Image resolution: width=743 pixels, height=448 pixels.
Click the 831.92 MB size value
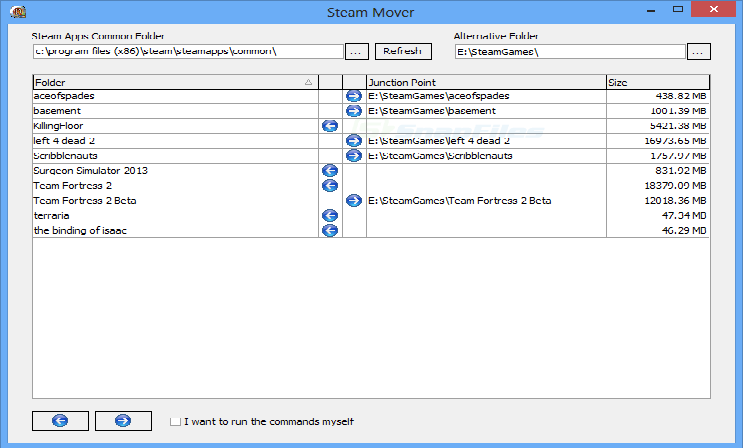[x=681, y=171]
